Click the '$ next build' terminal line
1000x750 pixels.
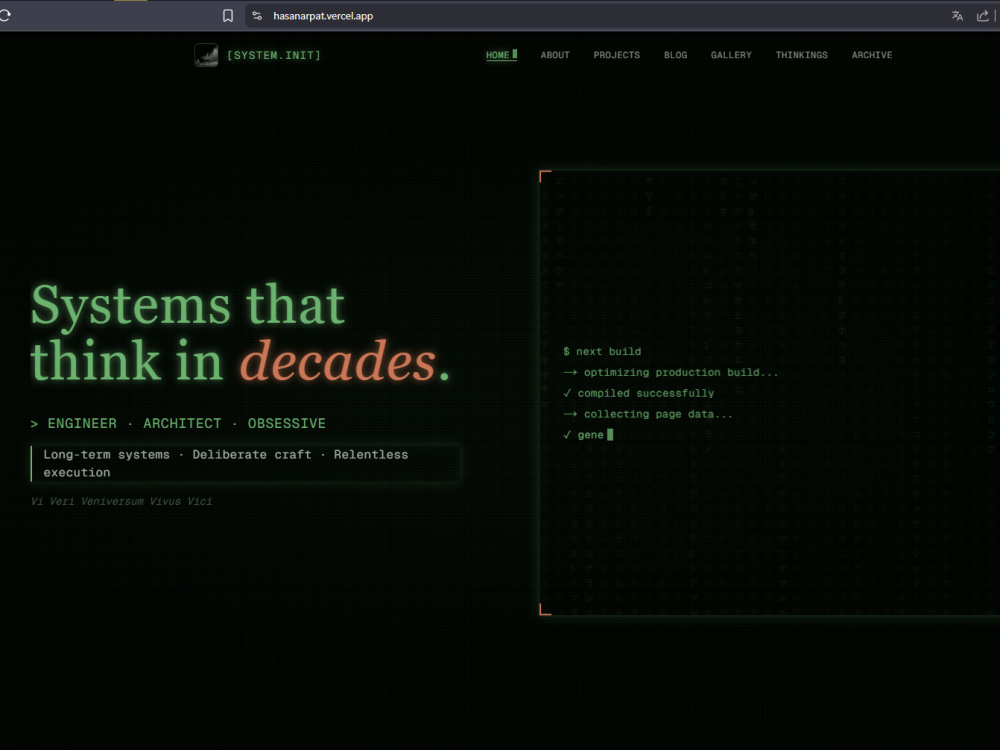pyautogui.click(x=602, y=351)
